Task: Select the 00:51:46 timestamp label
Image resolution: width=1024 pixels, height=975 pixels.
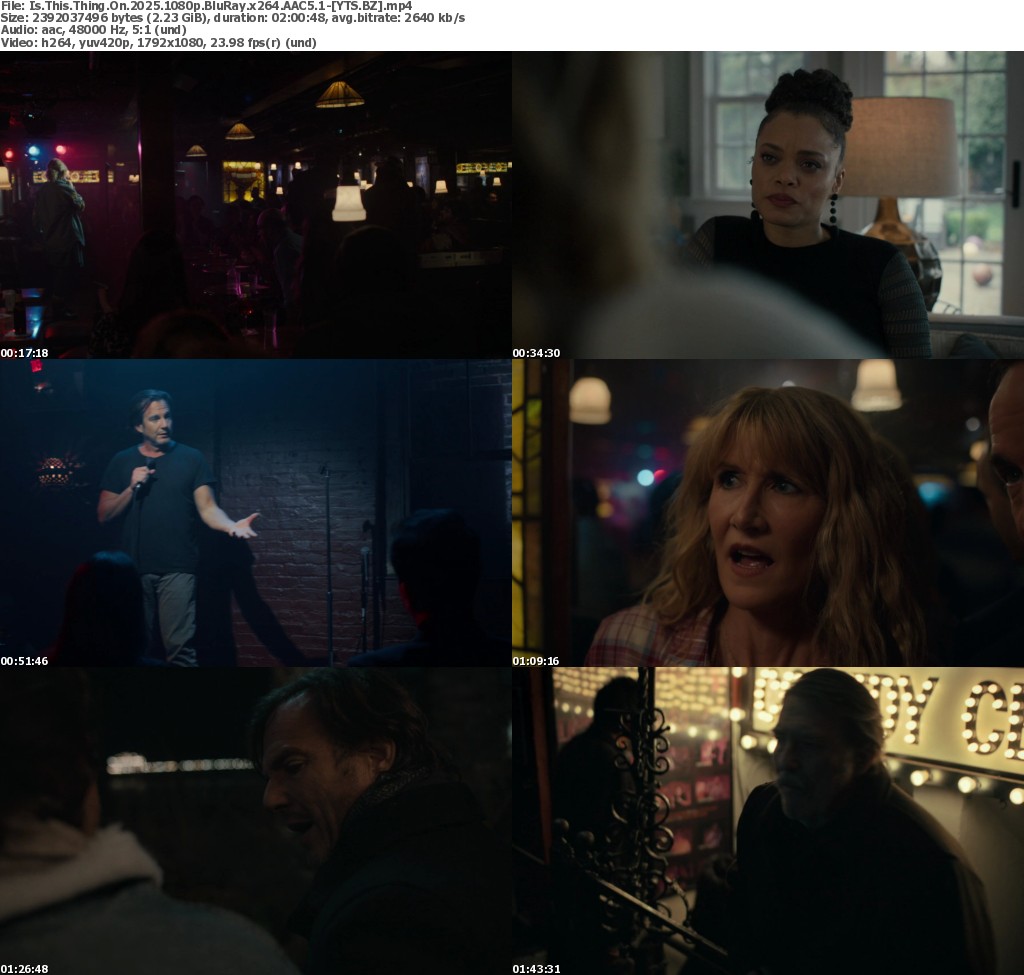Action: 25,661
